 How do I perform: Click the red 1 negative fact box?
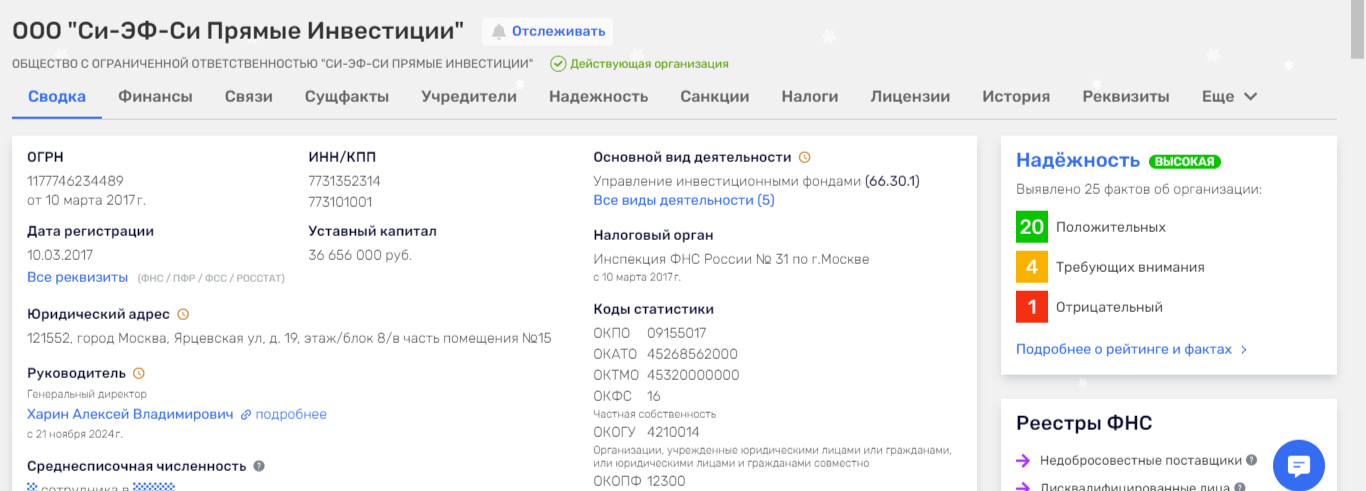(x=1032, y=307)
